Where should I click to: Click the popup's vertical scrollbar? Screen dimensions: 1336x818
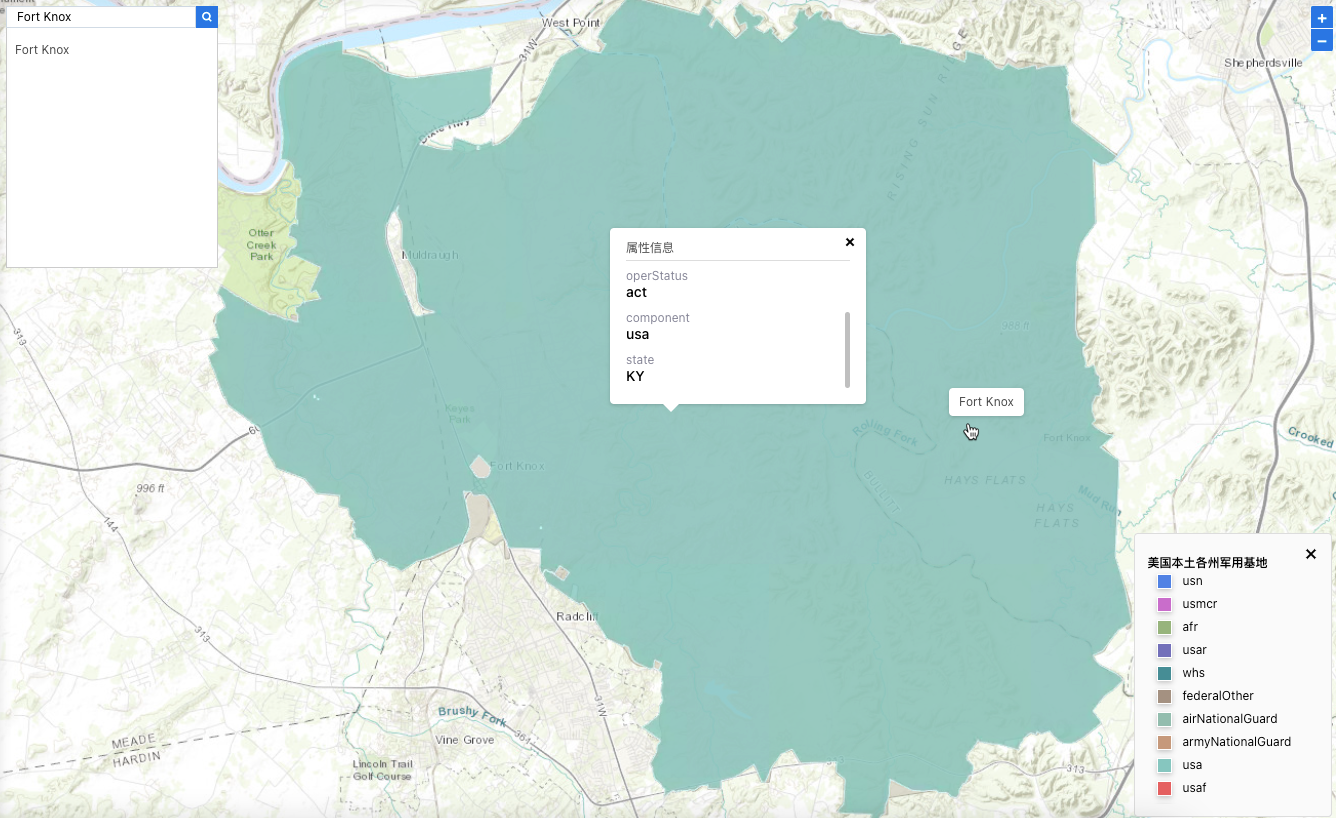pos(847,349)
